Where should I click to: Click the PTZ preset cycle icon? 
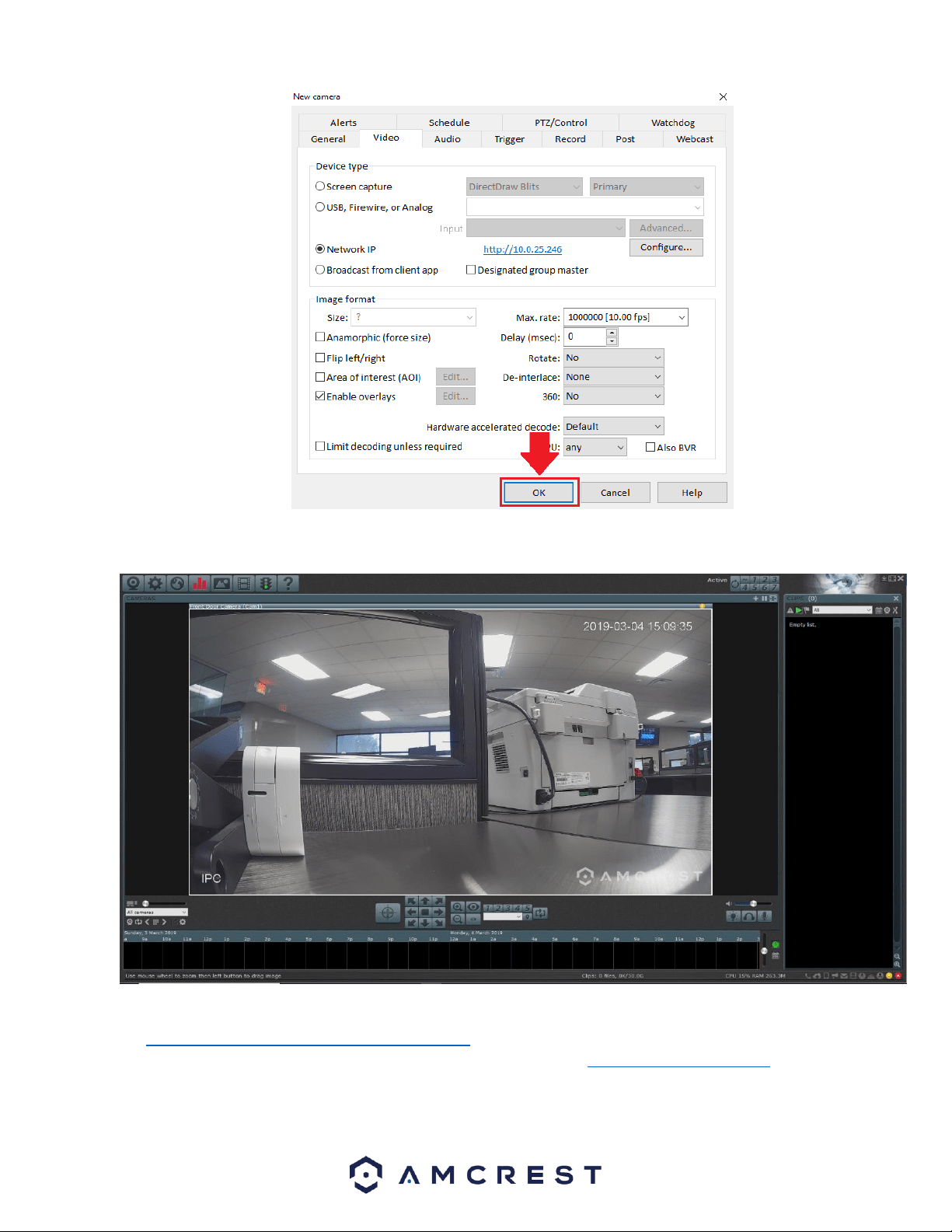point(540,913)
